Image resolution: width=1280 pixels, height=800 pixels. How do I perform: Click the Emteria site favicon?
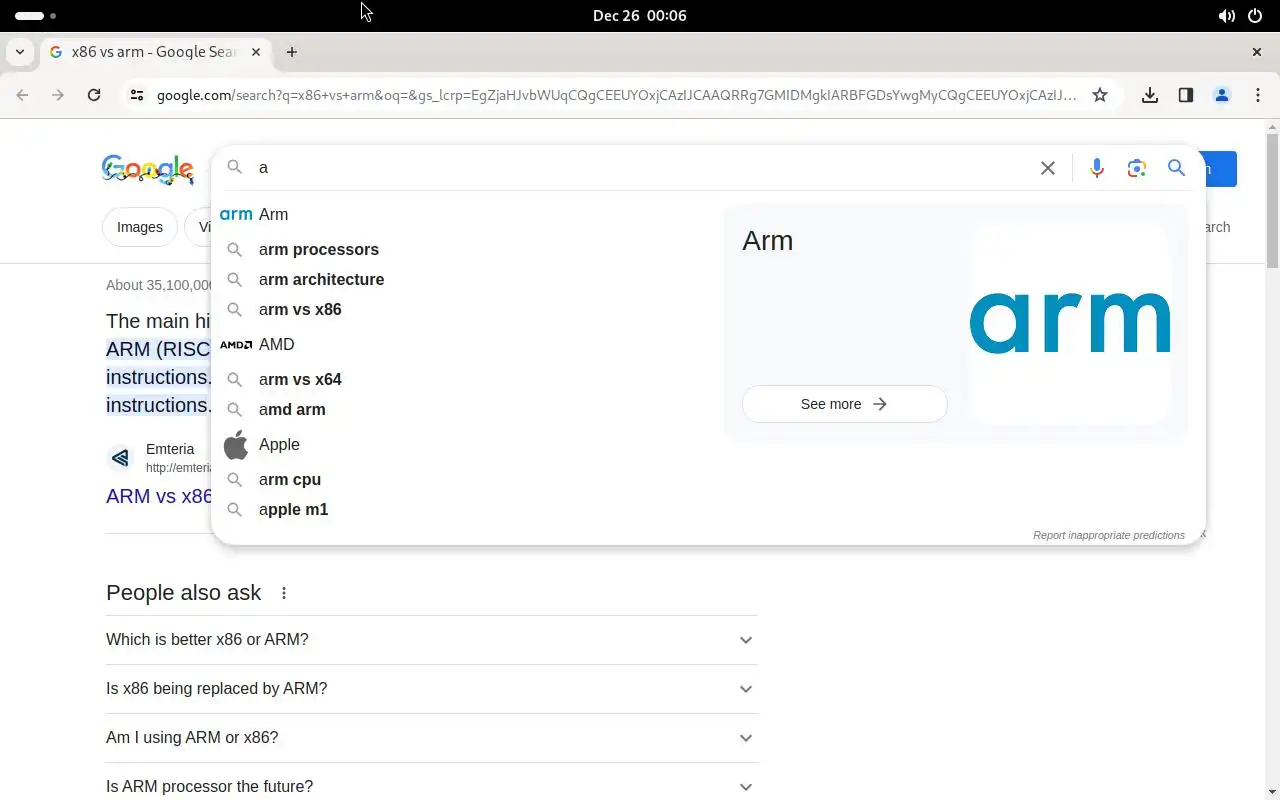[121, 458]
